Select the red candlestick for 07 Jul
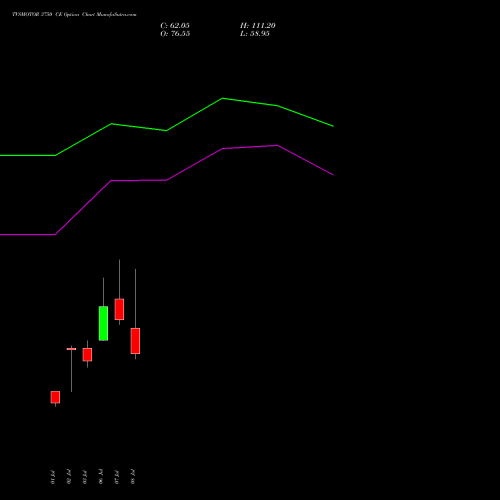This screenshot has width=500, height=500. [119, 309]
